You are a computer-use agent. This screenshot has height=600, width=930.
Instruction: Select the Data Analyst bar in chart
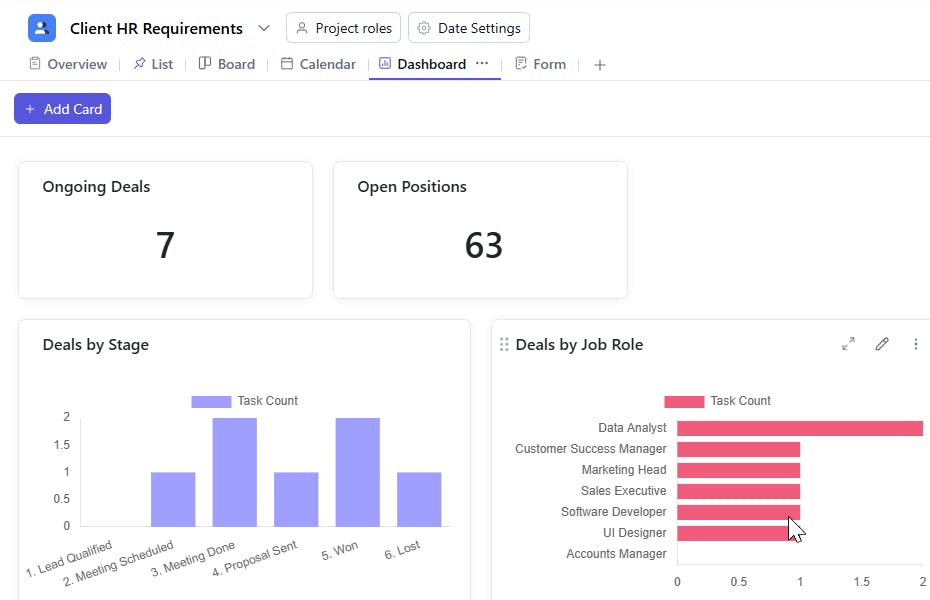point(800,428)
